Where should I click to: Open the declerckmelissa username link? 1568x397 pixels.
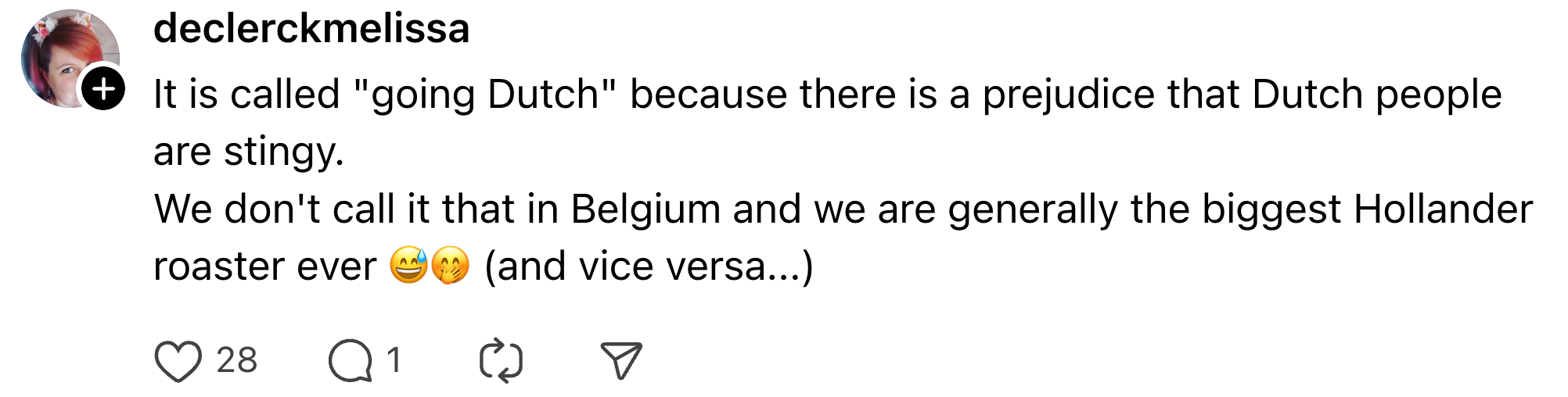(311, 29)
